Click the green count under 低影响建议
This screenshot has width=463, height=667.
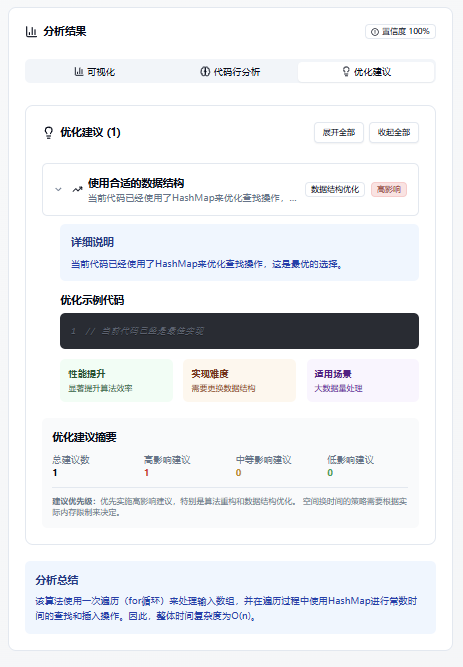coord(330,473)
